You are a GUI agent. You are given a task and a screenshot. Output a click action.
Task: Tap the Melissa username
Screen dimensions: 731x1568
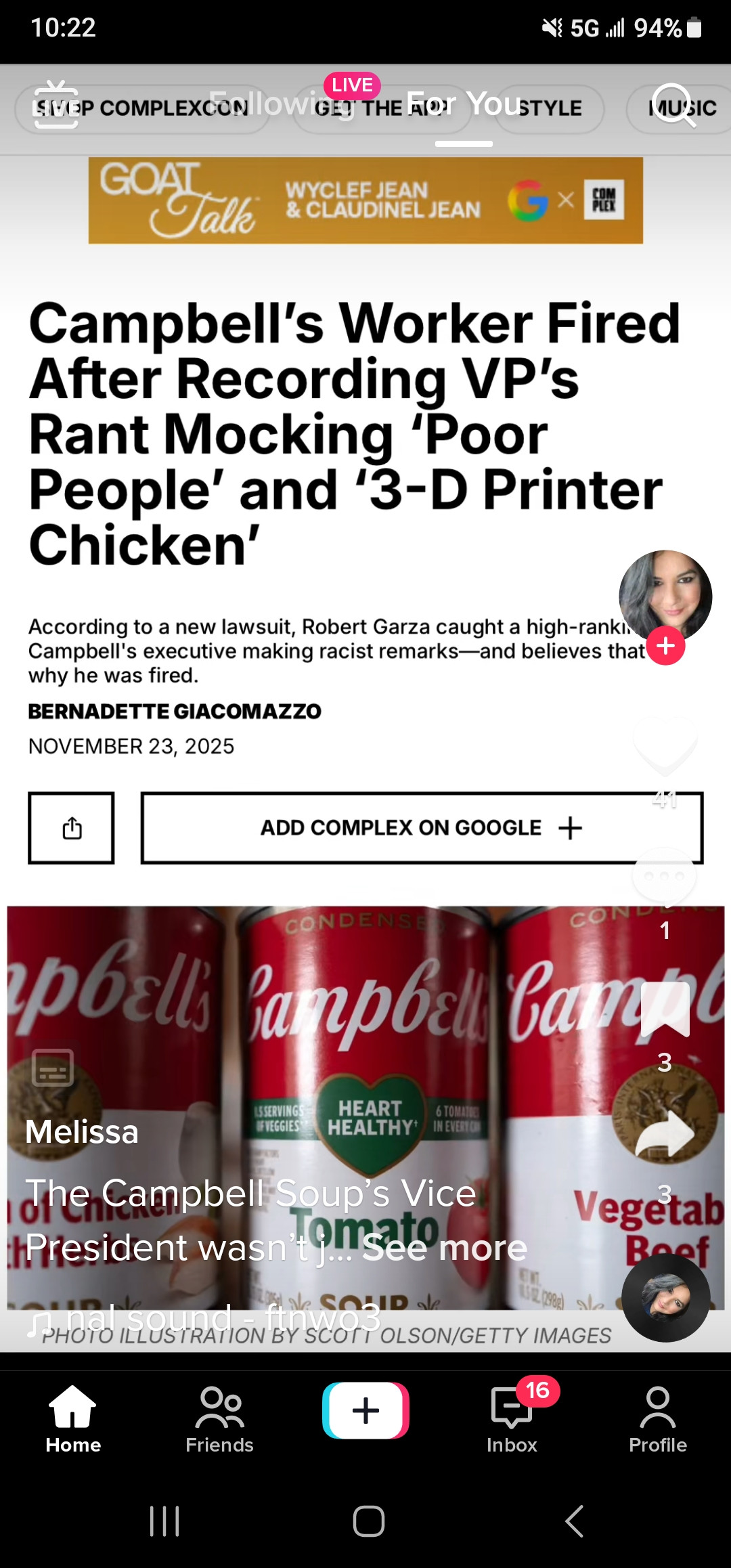coord(82,1131)
